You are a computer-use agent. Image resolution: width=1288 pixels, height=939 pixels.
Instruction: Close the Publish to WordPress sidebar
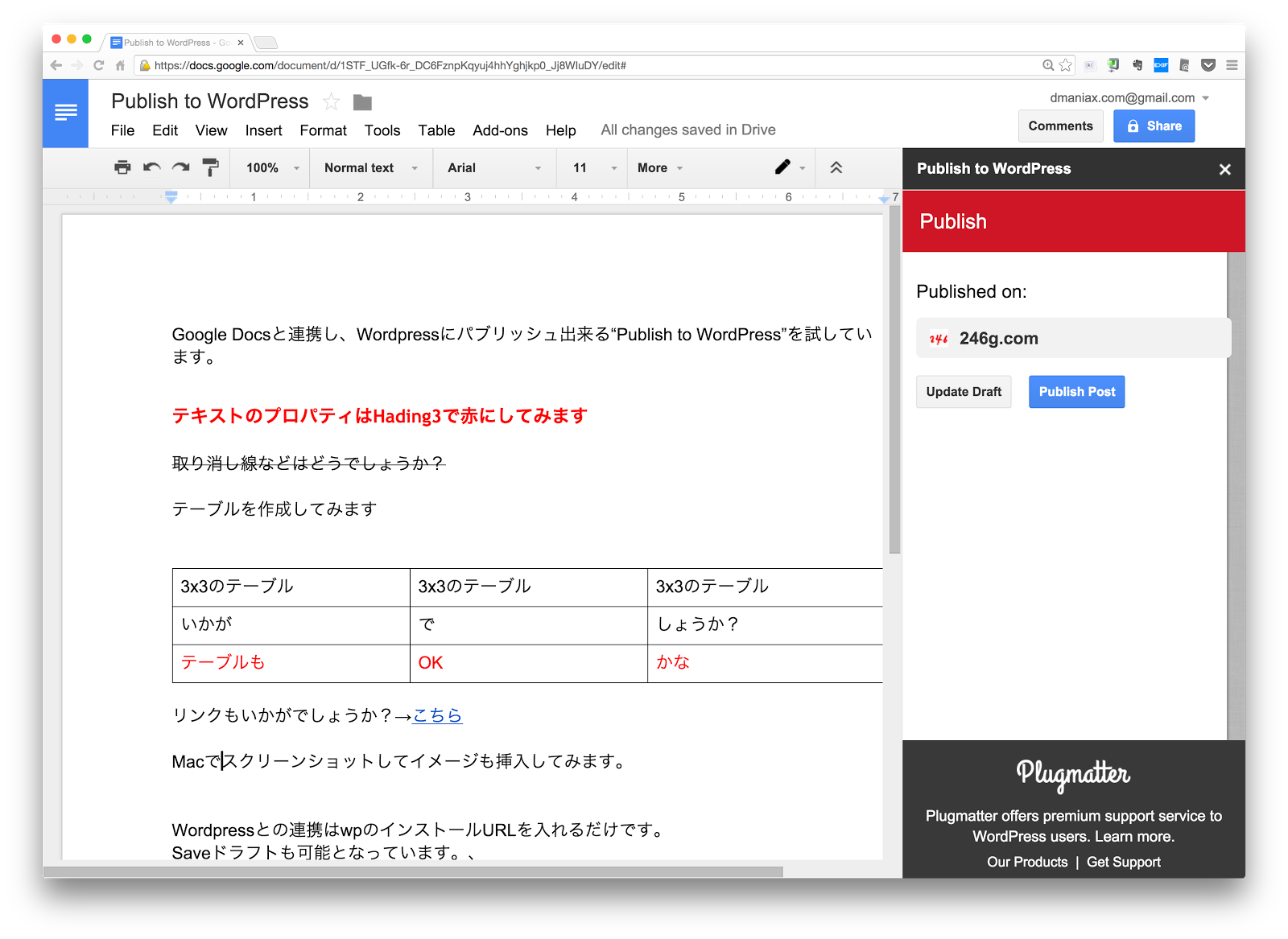(1224, 169)
